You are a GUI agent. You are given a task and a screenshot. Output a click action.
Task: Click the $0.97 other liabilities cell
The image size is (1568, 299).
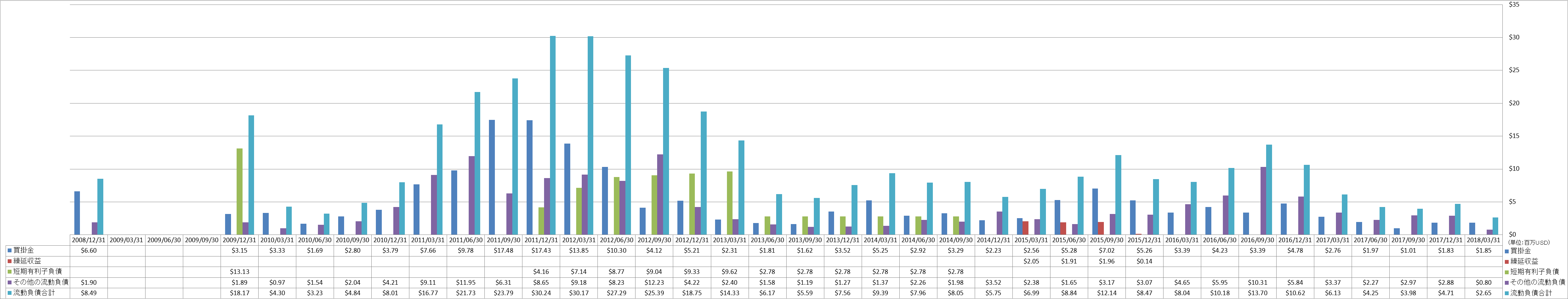click(x=277, y=283)
